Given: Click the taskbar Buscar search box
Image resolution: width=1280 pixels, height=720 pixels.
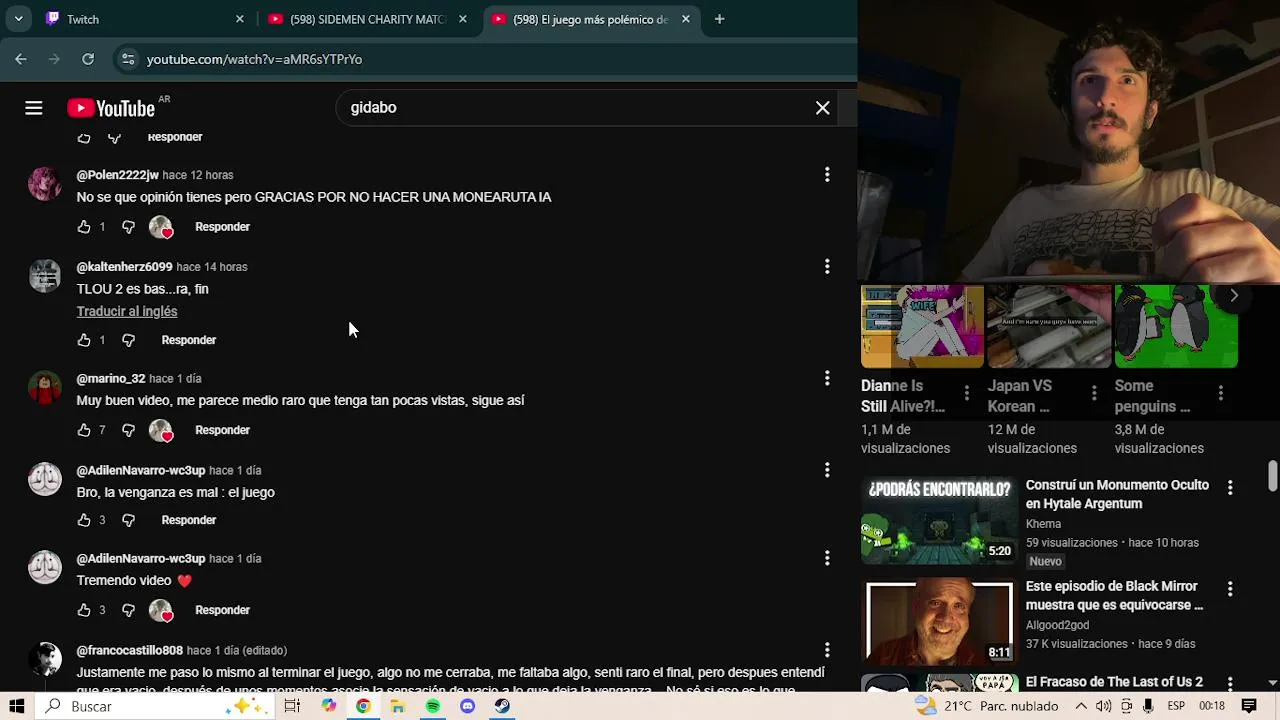Looking at the screenshot, I should click(x=155, y=706).
